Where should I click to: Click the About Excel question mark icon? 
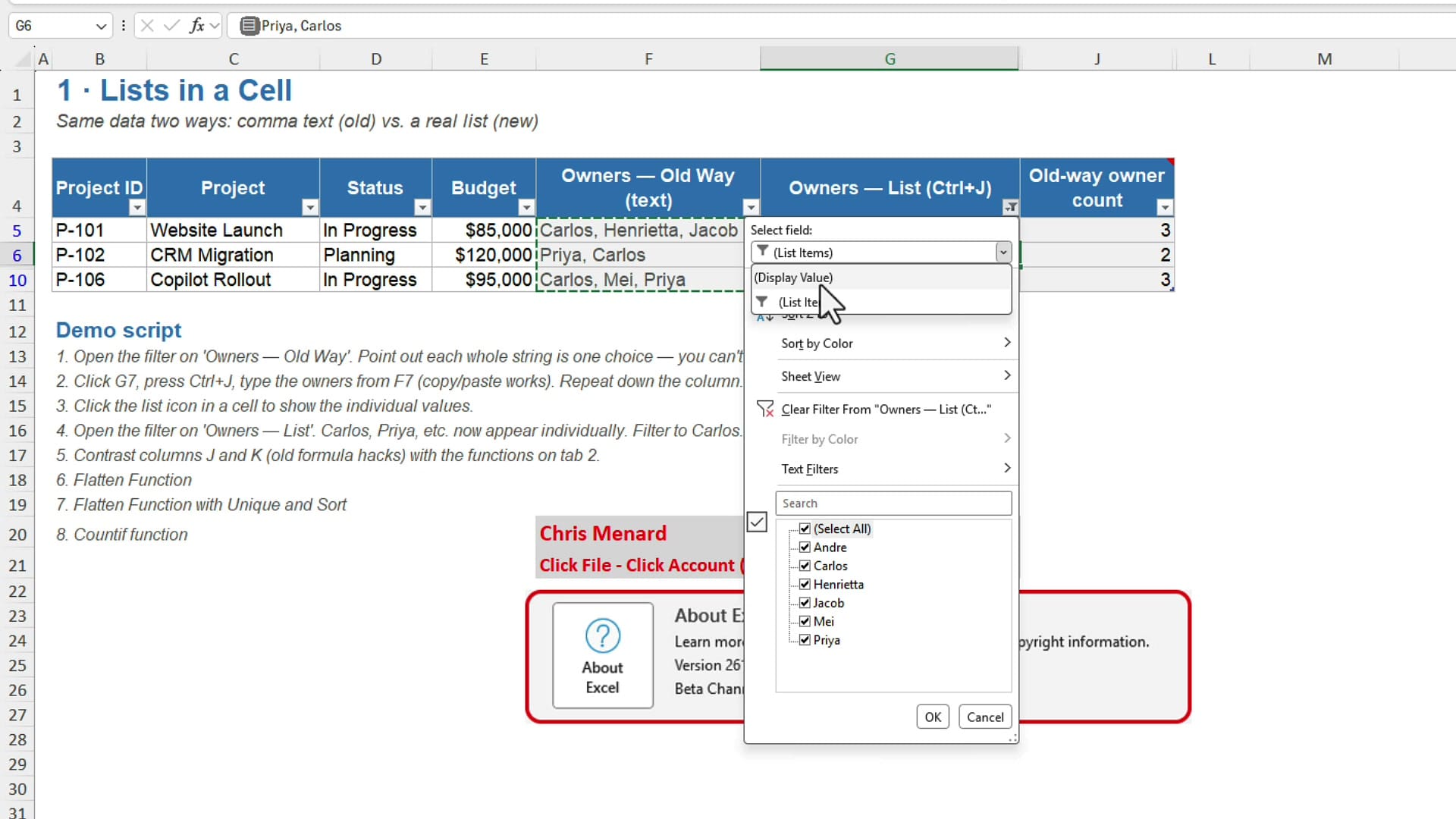(x=603, y=635)
